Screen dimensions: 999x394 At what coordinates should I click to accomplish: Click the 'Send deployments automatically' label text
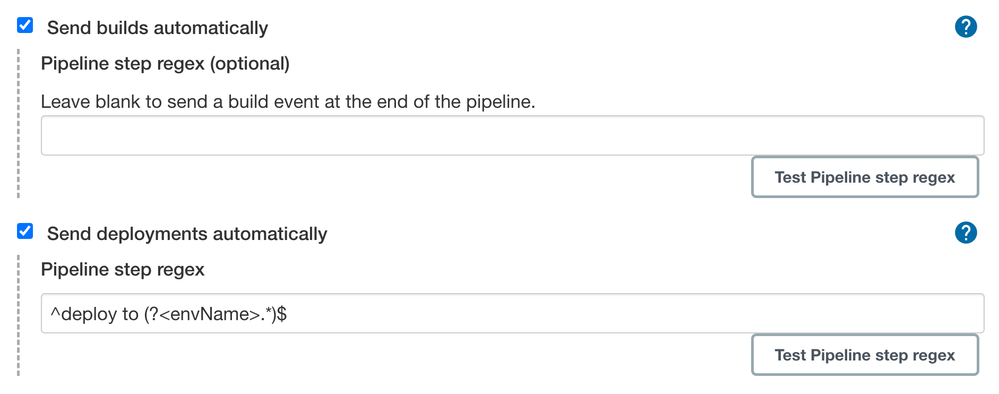(x=187, y=234)
